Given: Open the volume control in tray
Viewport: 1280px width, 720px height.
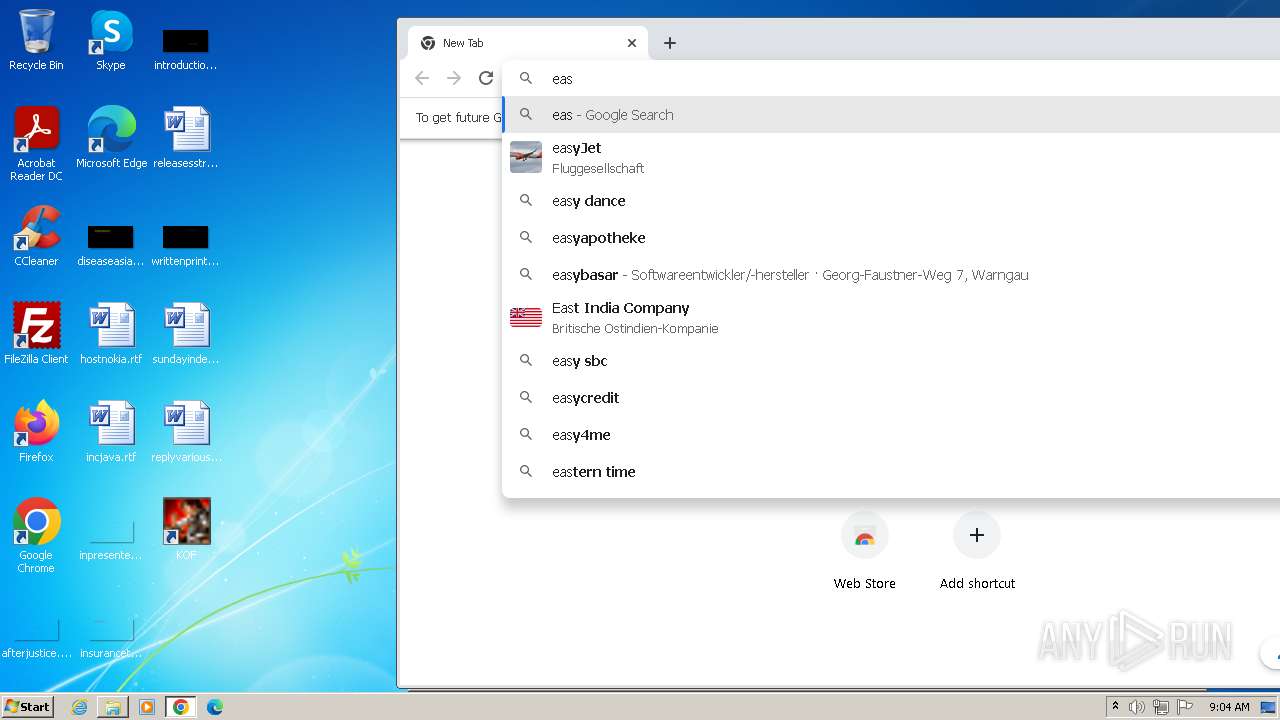Looking at the screenshot, I should click(x=1137, y=707).
